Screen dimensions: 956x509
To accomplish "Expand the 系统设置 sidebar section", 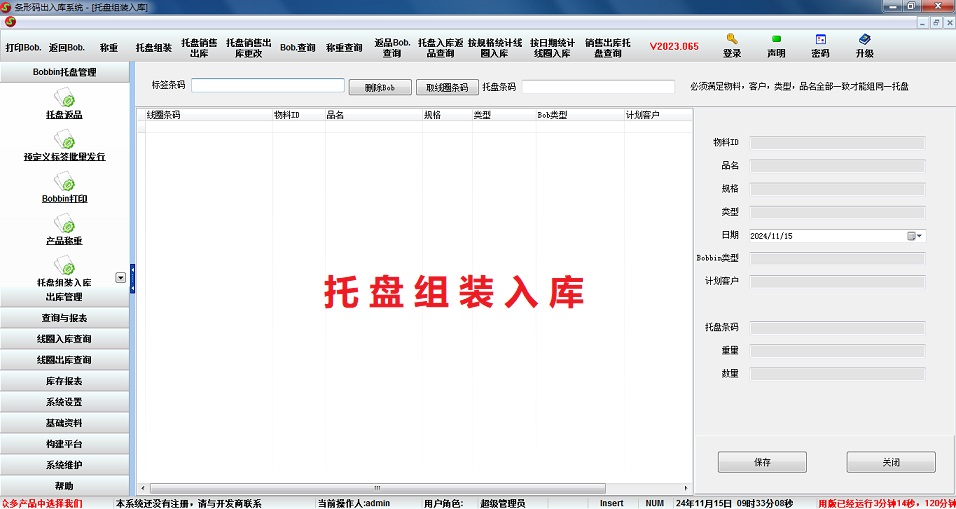I will tap(64, 402).
